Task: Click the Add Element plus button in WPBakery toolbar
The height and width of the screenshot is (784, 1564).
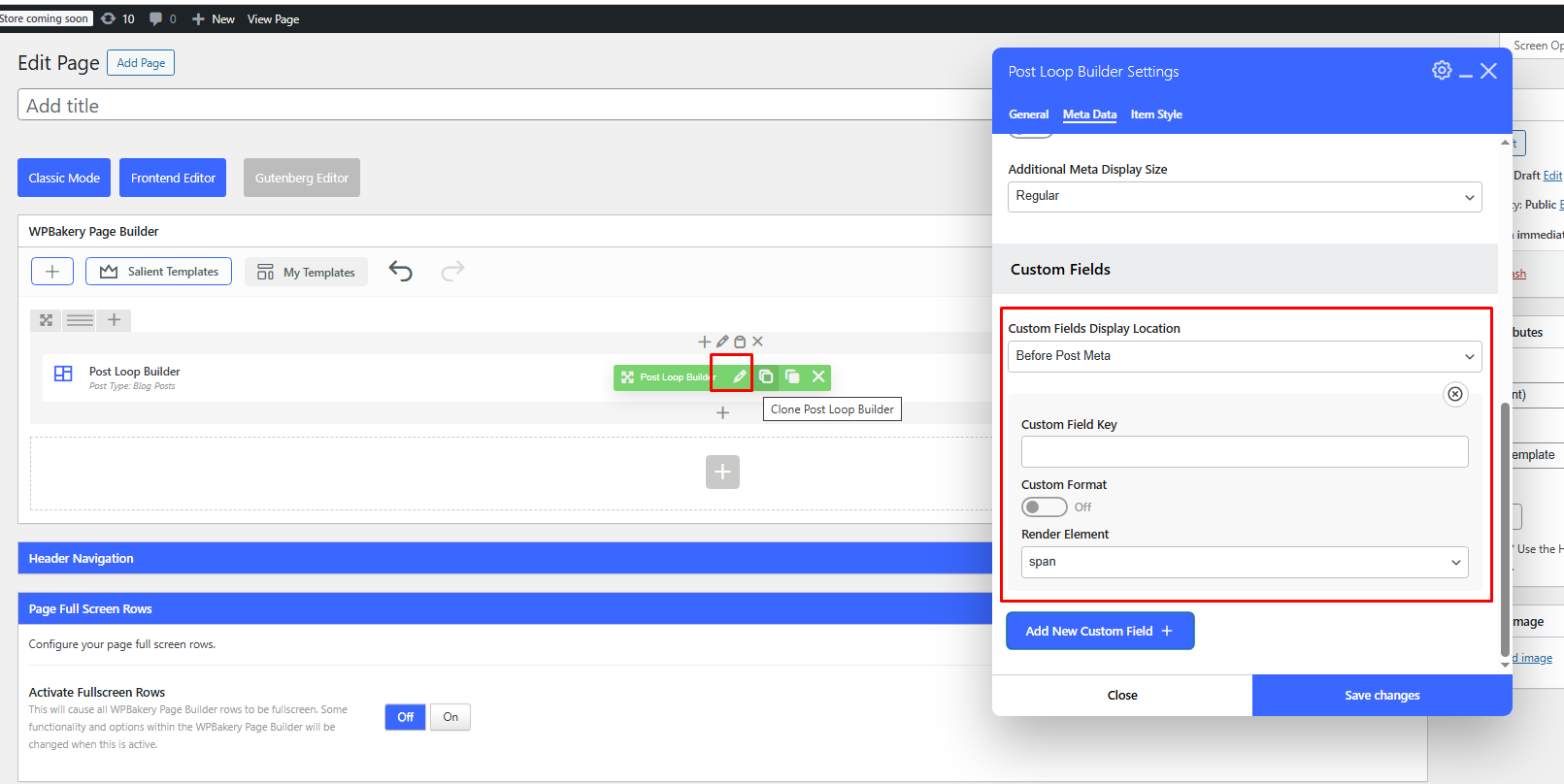Action: click(52, 272)
